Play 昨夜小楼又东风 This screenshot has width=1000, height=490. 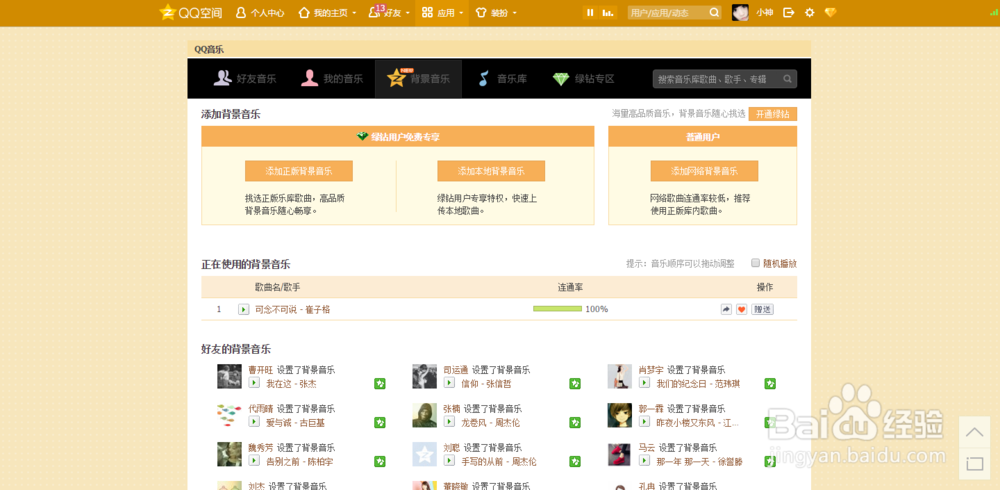coord(644,422)
